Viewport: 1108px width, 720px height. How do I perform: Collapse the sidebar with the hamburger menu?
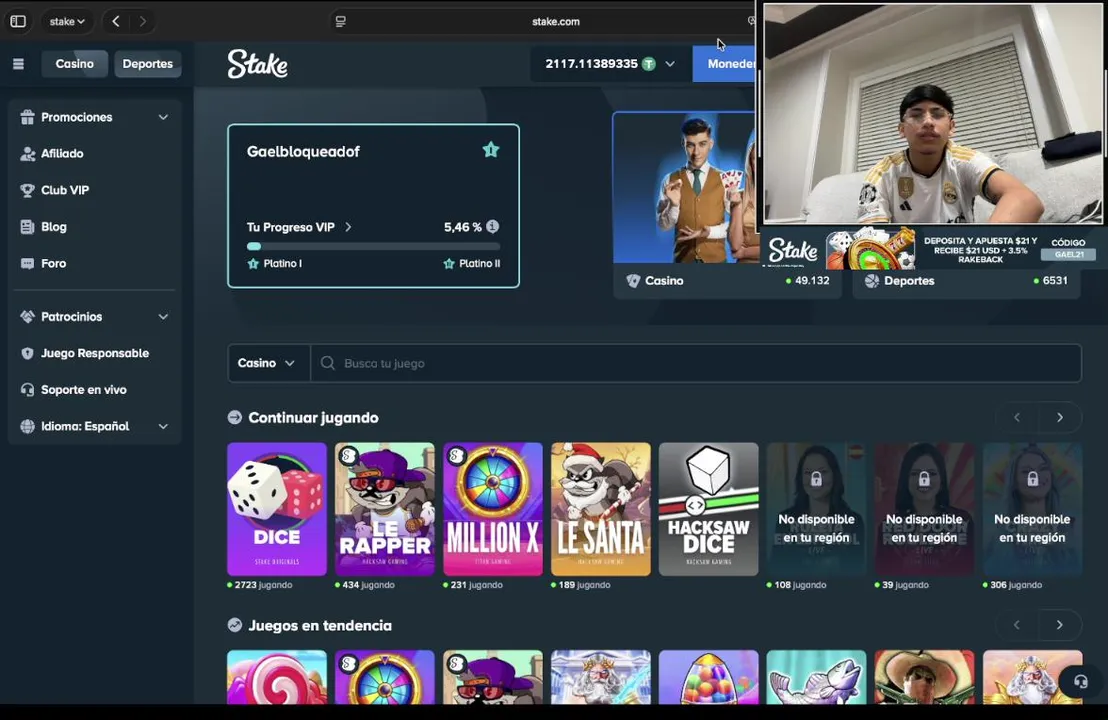click(18, 64)
